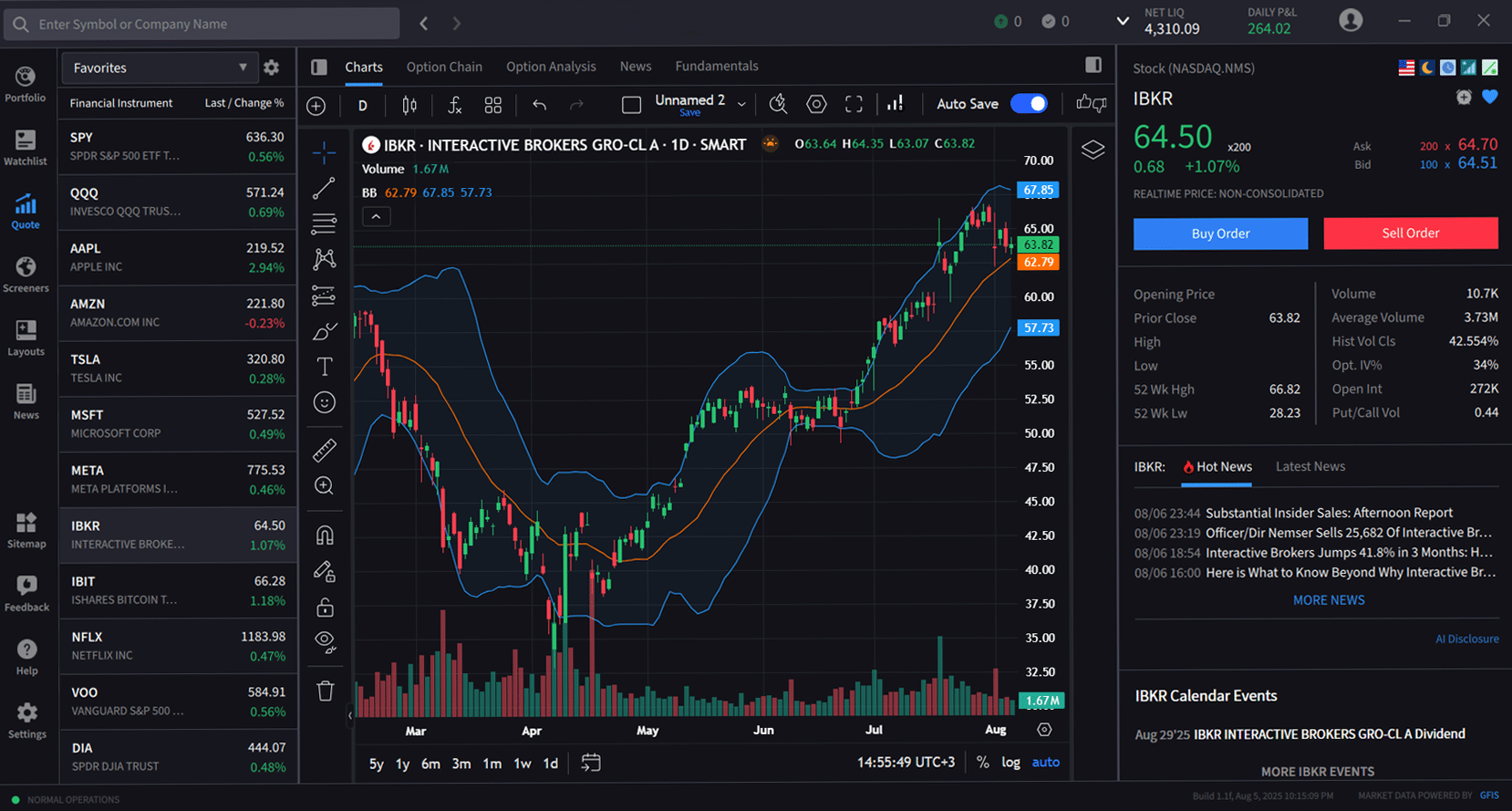Open the Watchlist sidebar section
Screen dimensions: 1512x811
coord(25,148)
